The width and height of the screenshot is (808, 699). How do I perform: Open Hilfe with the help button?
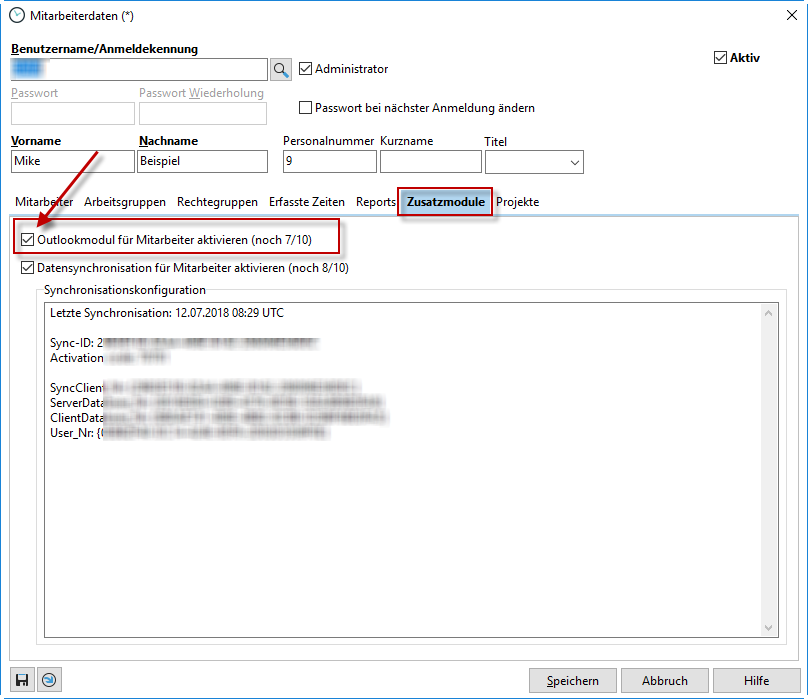[x=757, y=681]
